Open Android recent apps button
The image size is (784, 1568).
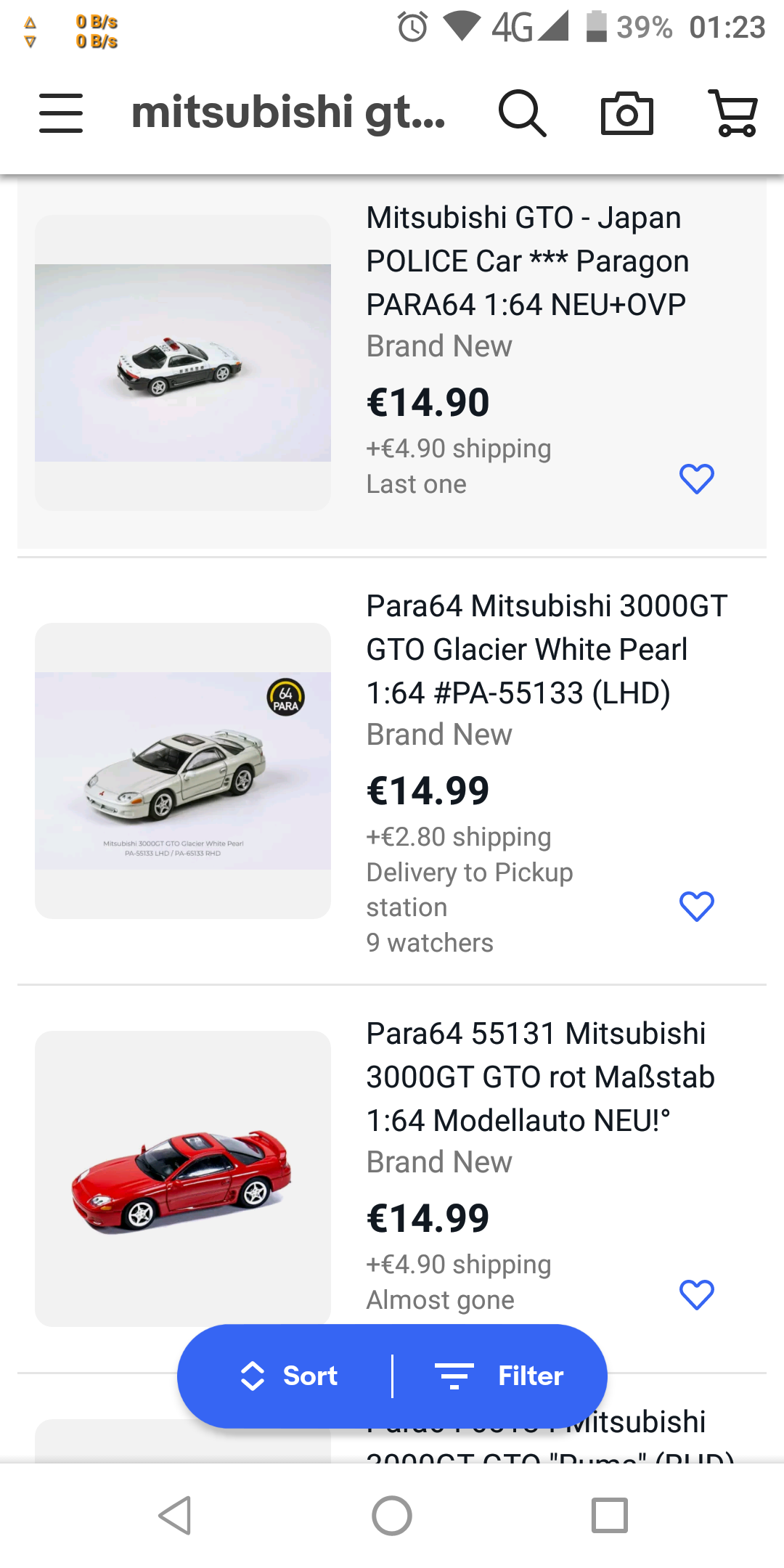pos(609,1516)
